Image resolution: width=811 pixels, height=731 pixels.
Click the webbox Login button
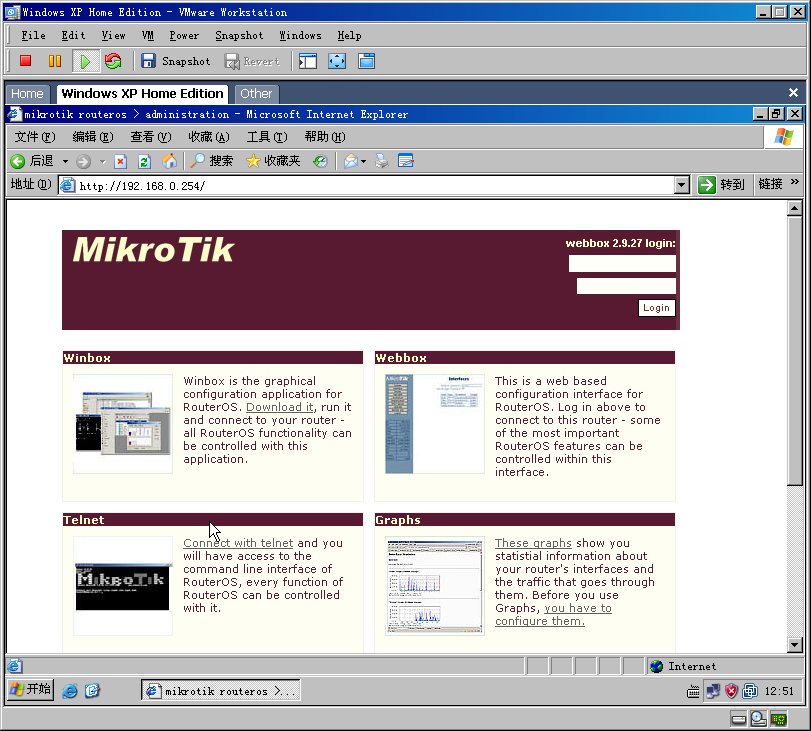(656, 308)
